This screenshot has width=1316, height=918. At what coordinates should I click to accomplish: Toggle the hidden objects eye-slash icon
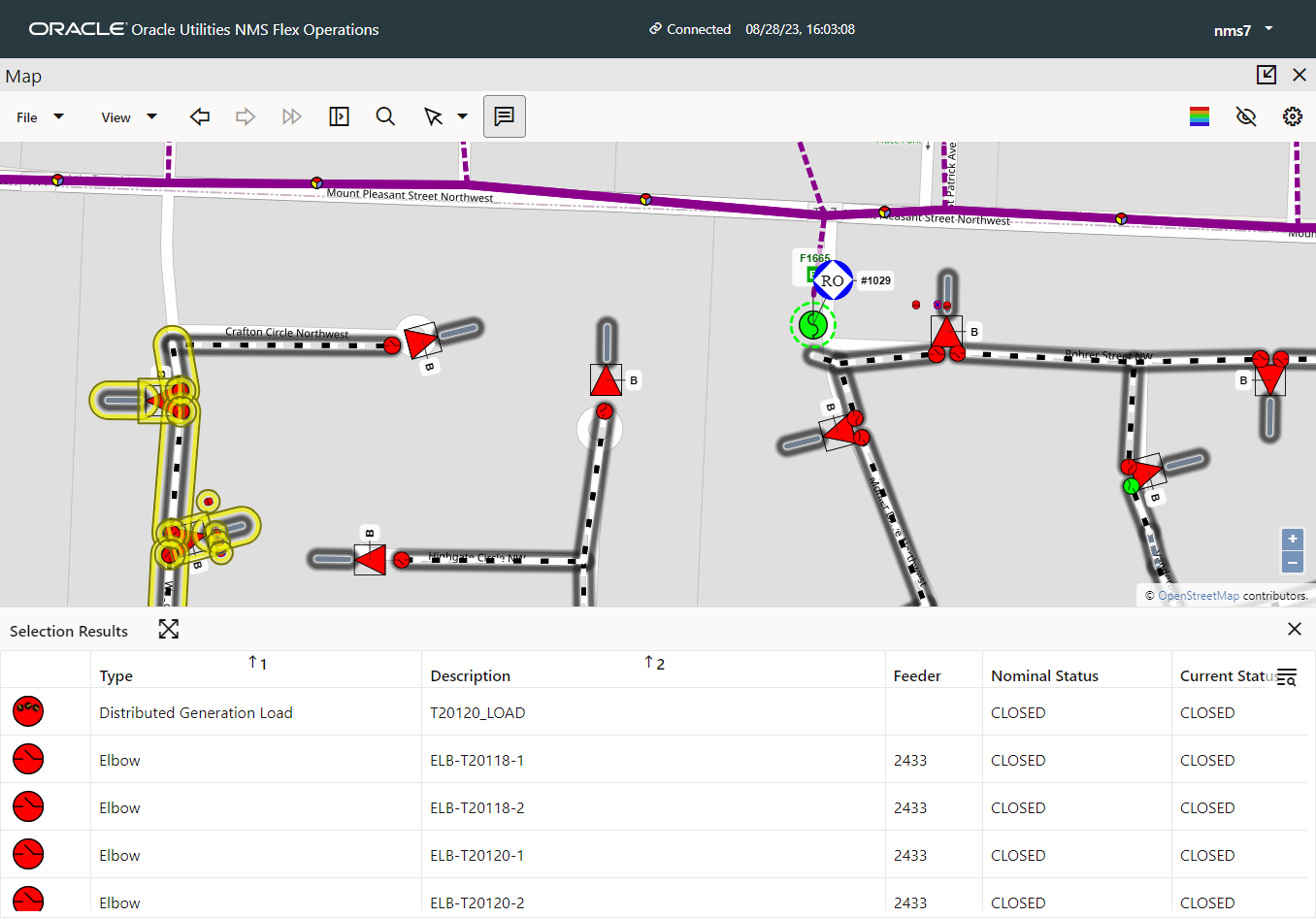coord(1246,116)
